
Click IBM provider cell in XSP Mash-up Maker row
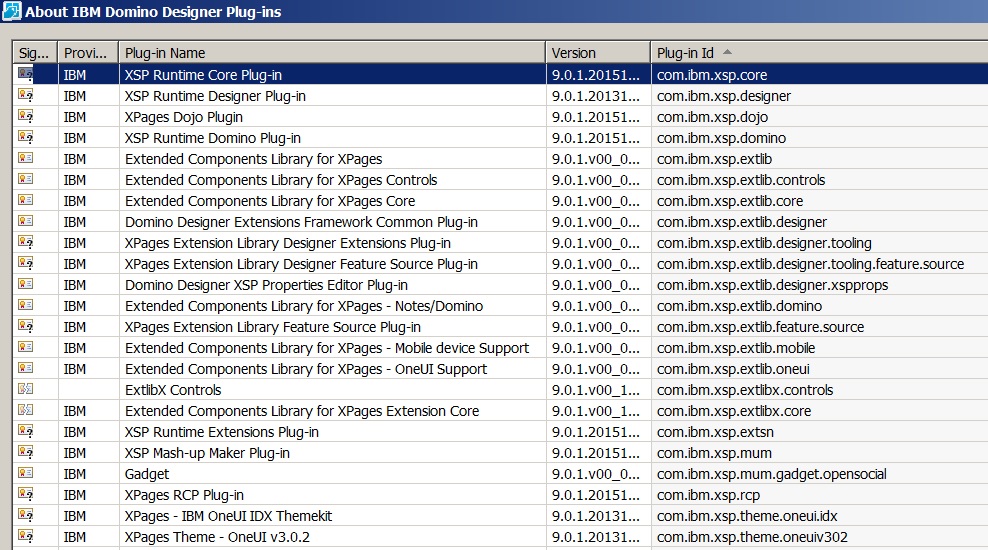click(88, 453)
